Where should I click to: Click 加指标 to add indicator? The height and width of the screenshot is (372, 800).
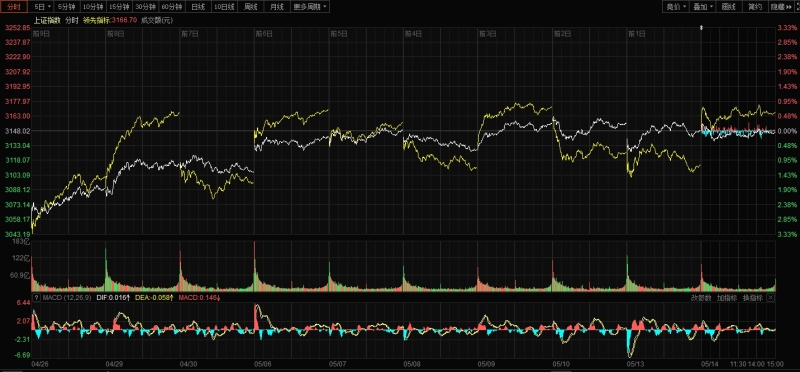pyautogui.click(x=727, y=298)
